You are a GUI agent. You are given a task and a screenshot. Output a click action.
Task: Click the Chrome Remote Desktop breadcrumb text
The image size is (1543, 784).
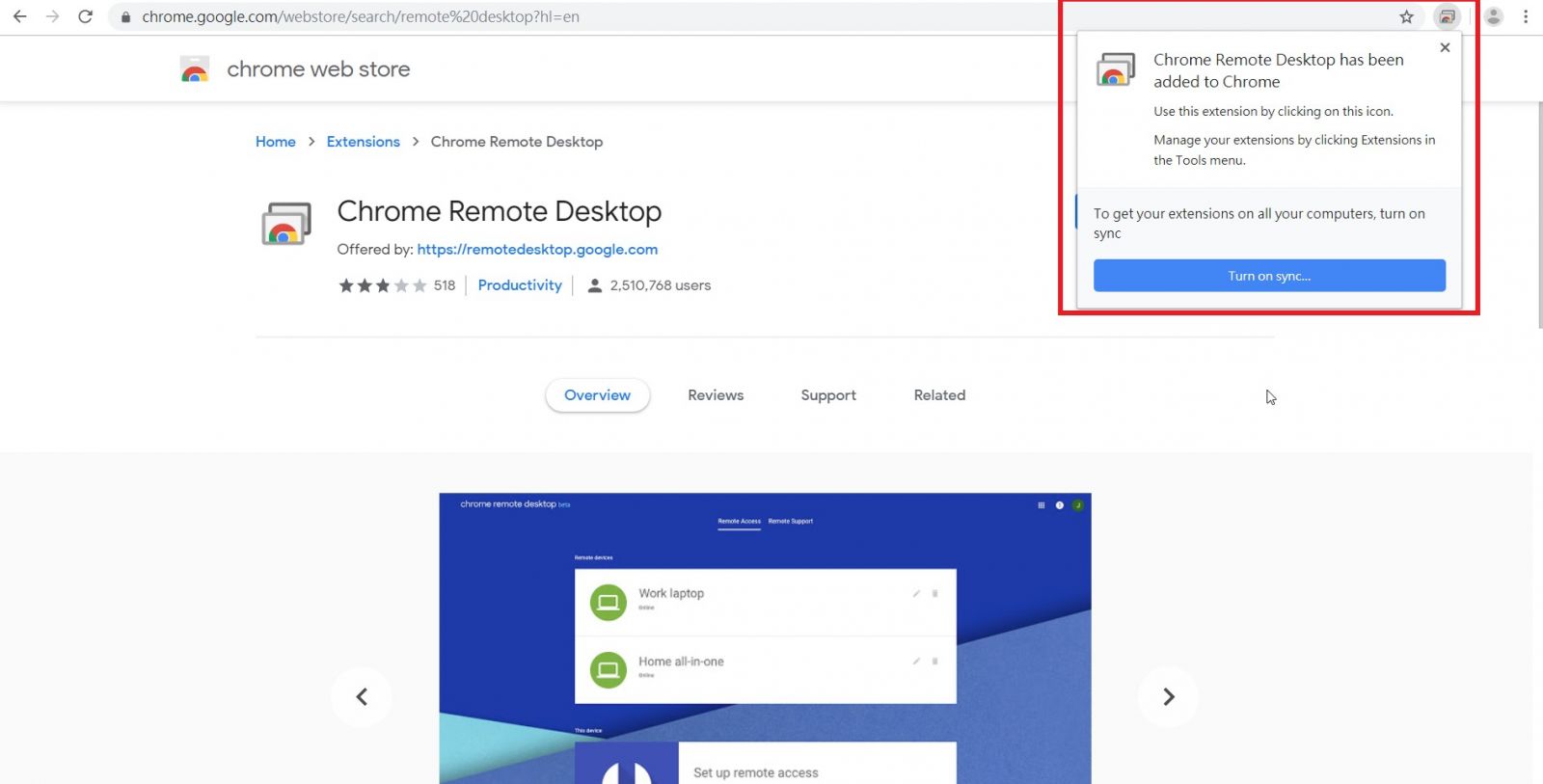(x=517, y=142)
